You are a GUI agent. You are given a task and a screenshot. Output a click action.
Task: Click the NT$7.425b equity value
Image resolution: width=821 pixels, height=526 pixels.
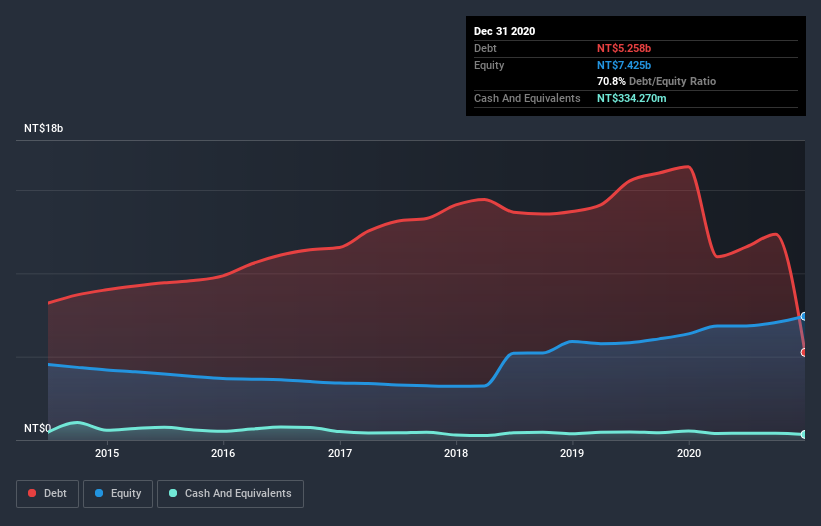coord(624,65)
